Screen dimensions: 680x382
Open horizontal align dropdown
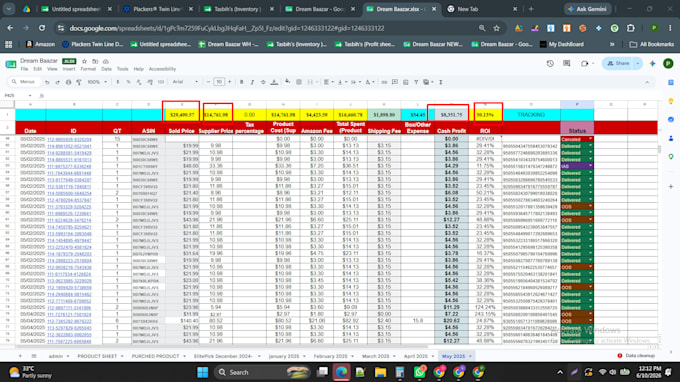[328, 82]
